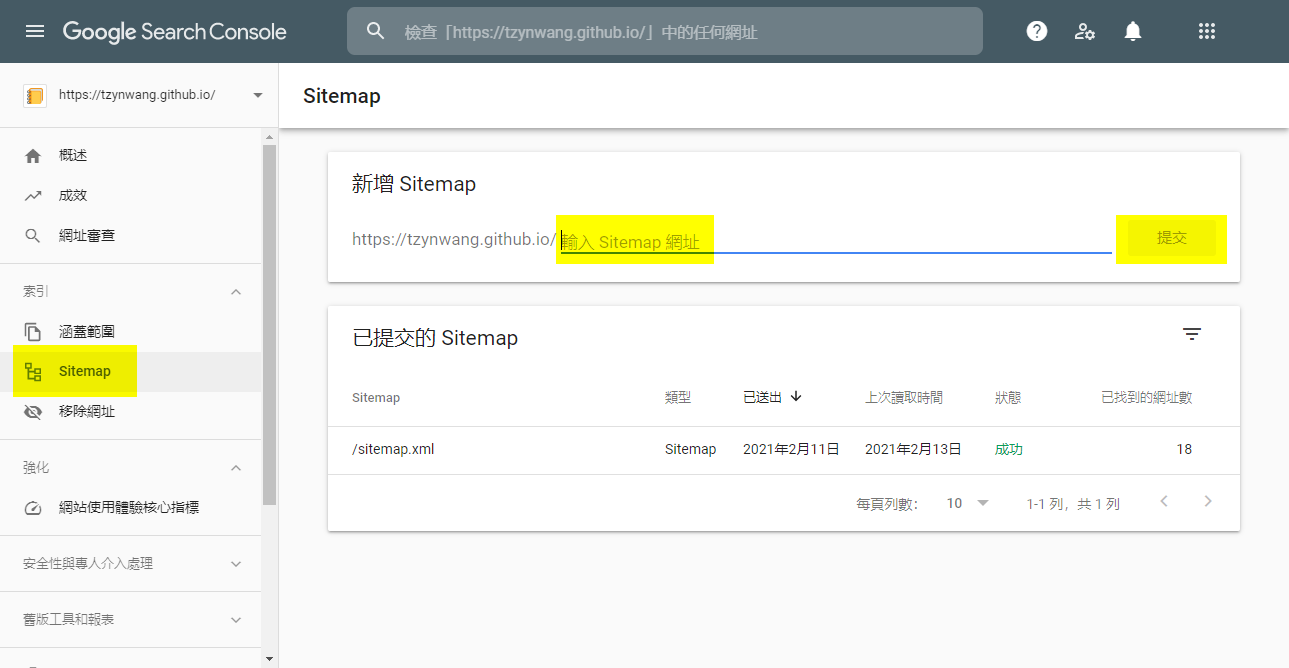Open 概述 in the sidebar
Image resolution: width=1289 pixels, height=668 pixels.
tap(131, 156)
